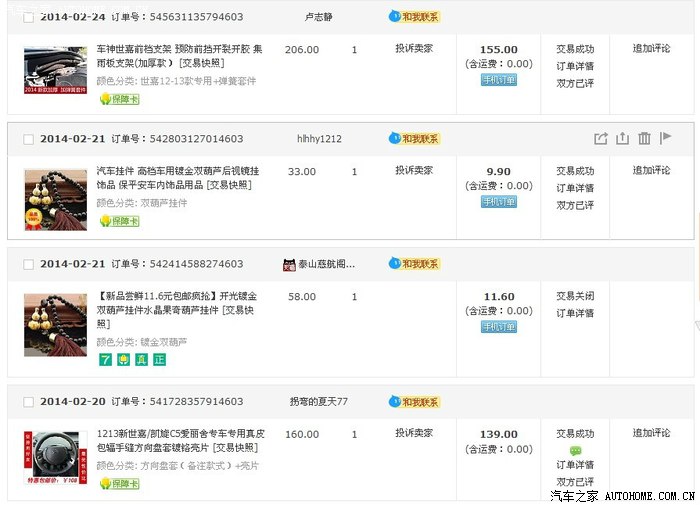Check the box for the 2014-02-20 order
The height and width of the screenshot is (505, 700).
click(28, 402)
